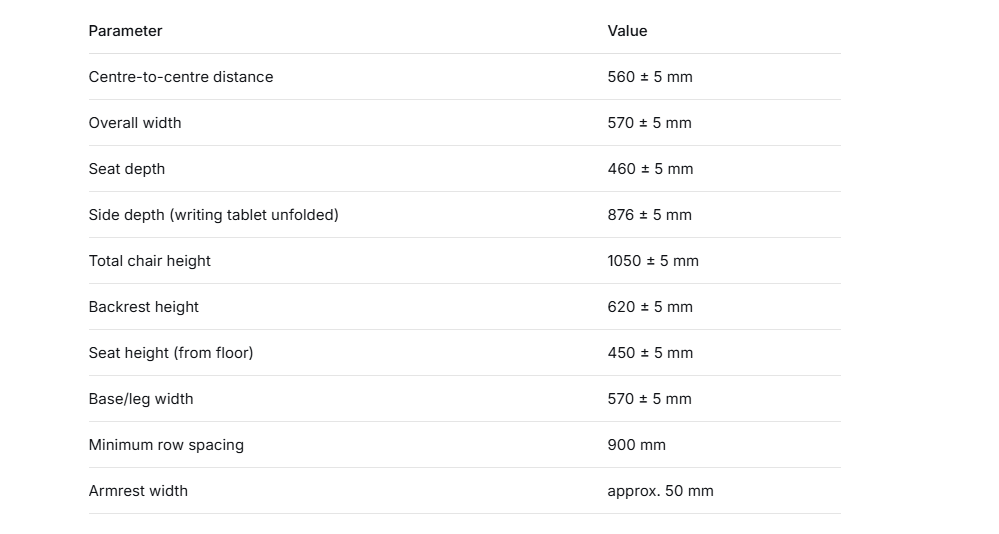Select Seat height (from floor) label
999x534 pixels.
pyautogui.click(x=171, y=352)
